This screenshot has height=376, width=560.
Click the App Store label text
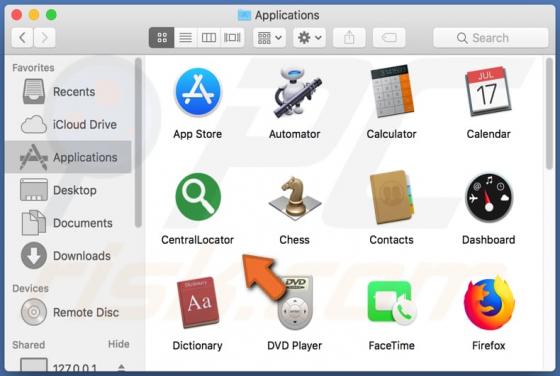(x=198, y=134)
